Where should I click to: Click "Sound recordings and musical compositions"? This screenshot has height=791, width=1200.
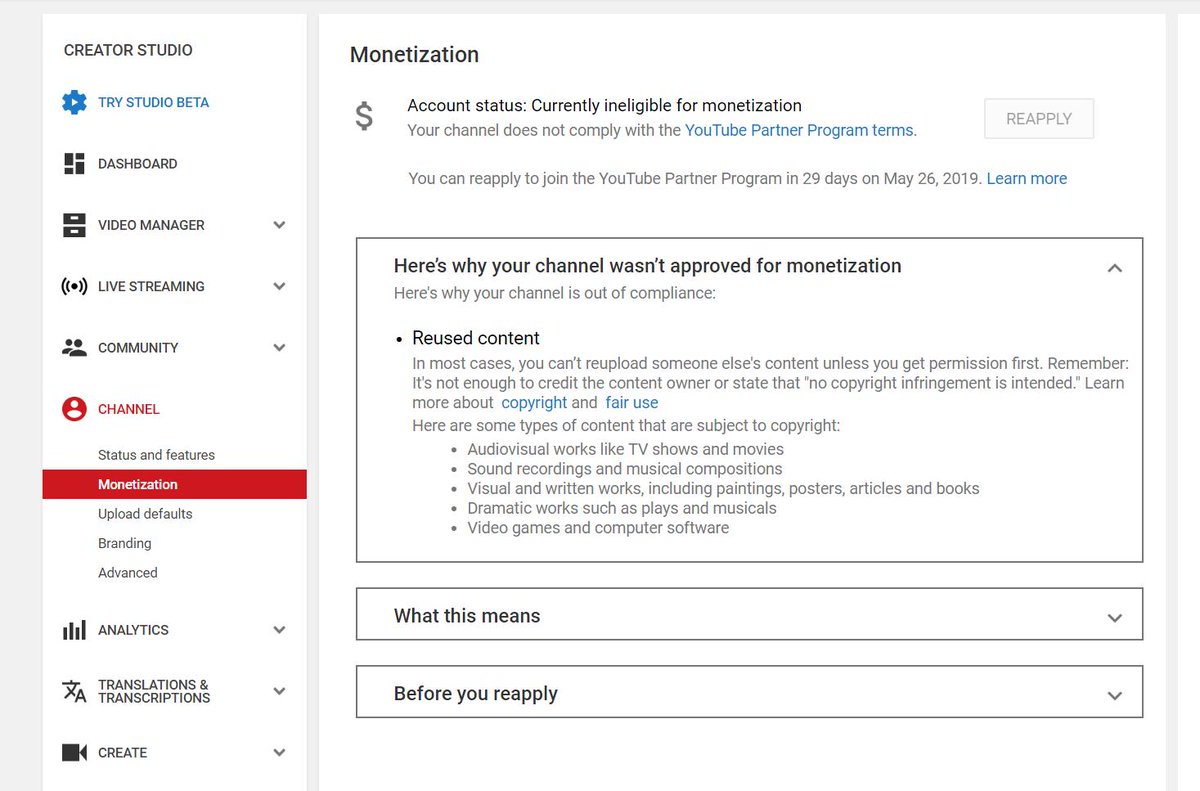(625, 468)
